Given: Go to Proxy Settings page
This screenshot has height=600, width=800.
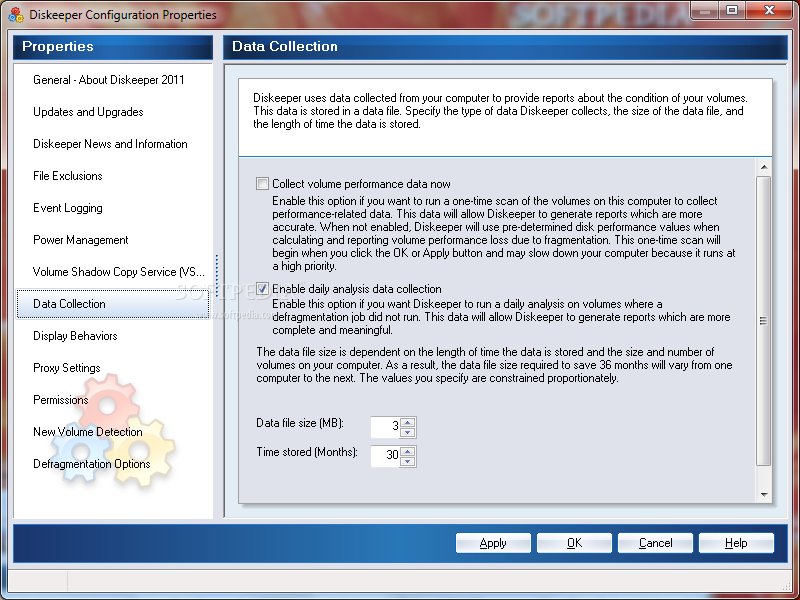Looking at the screenshot, I should tap(67, 368).
